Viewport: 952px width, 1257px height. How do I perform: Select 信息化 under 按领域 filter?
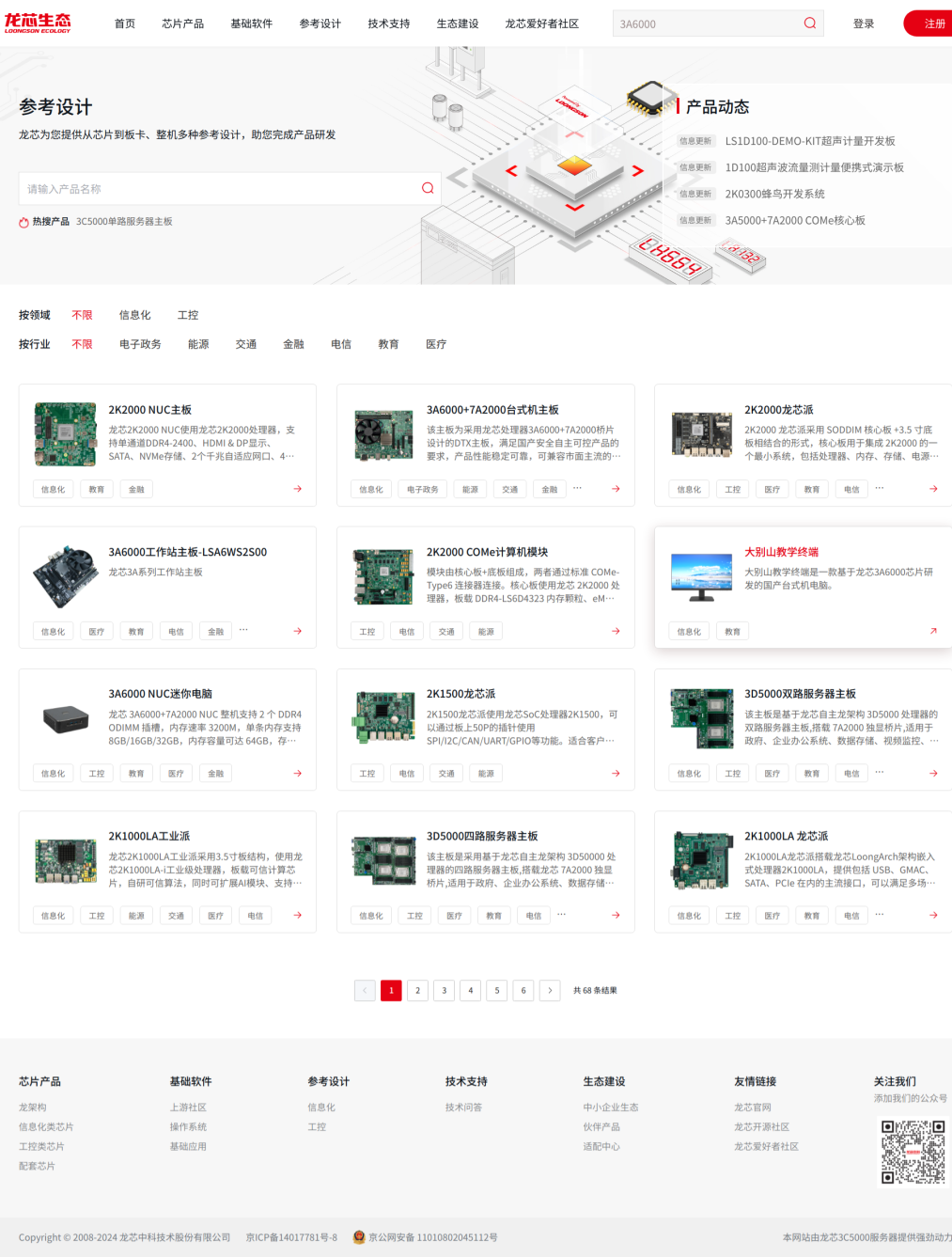(x=134, y=315)
